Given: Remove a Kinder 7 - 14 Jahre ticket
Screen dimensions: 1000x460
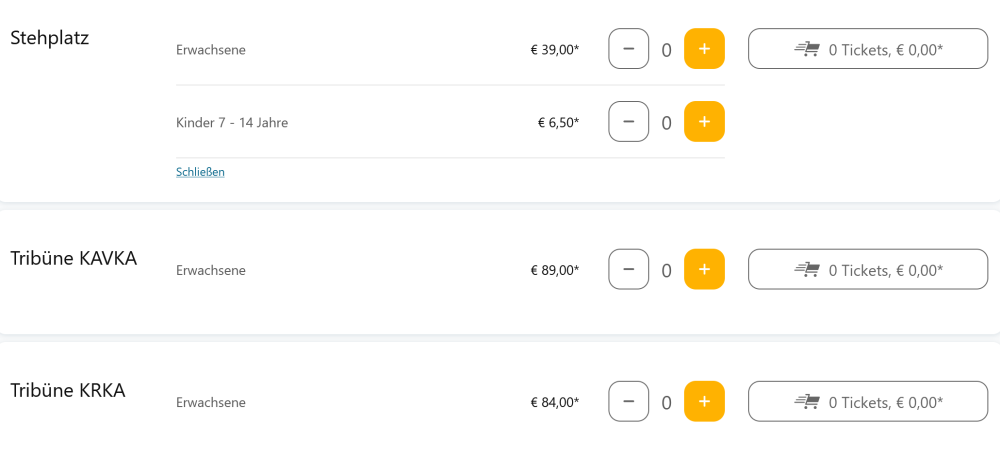Looking at the screenshot, I should click(628, 122).
